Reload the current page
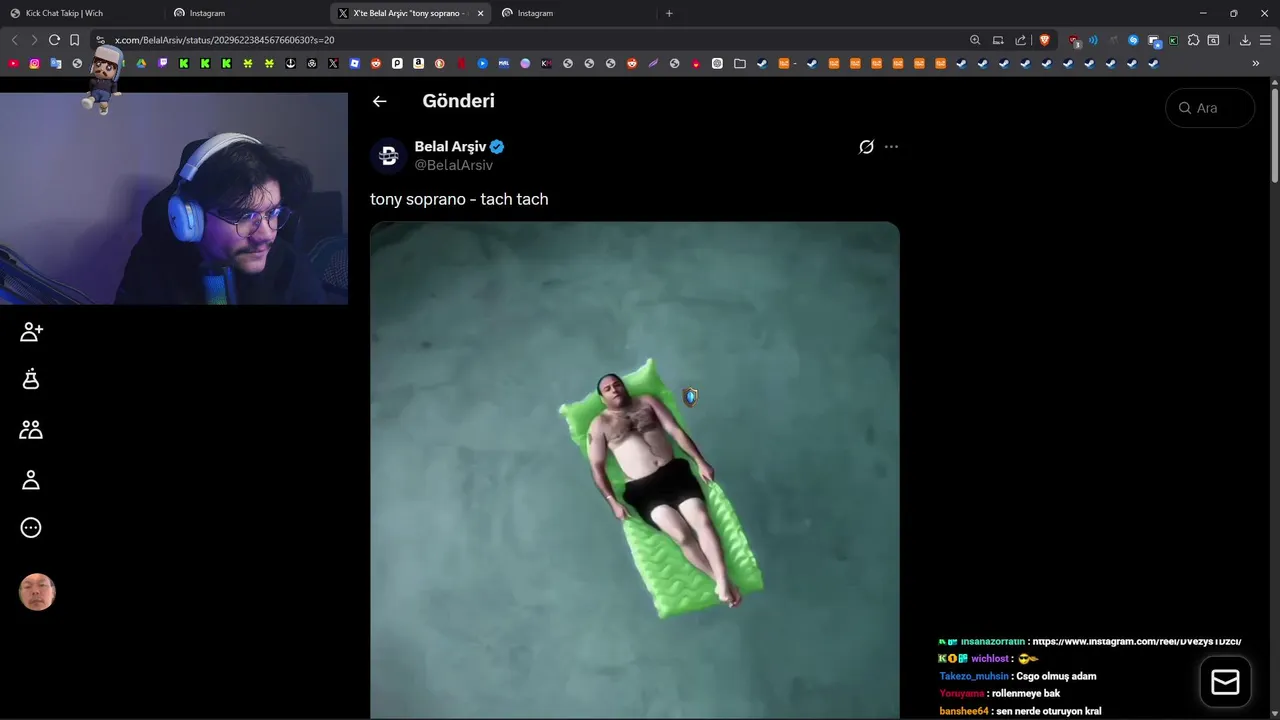The image size is (1280, 720). 54,40
